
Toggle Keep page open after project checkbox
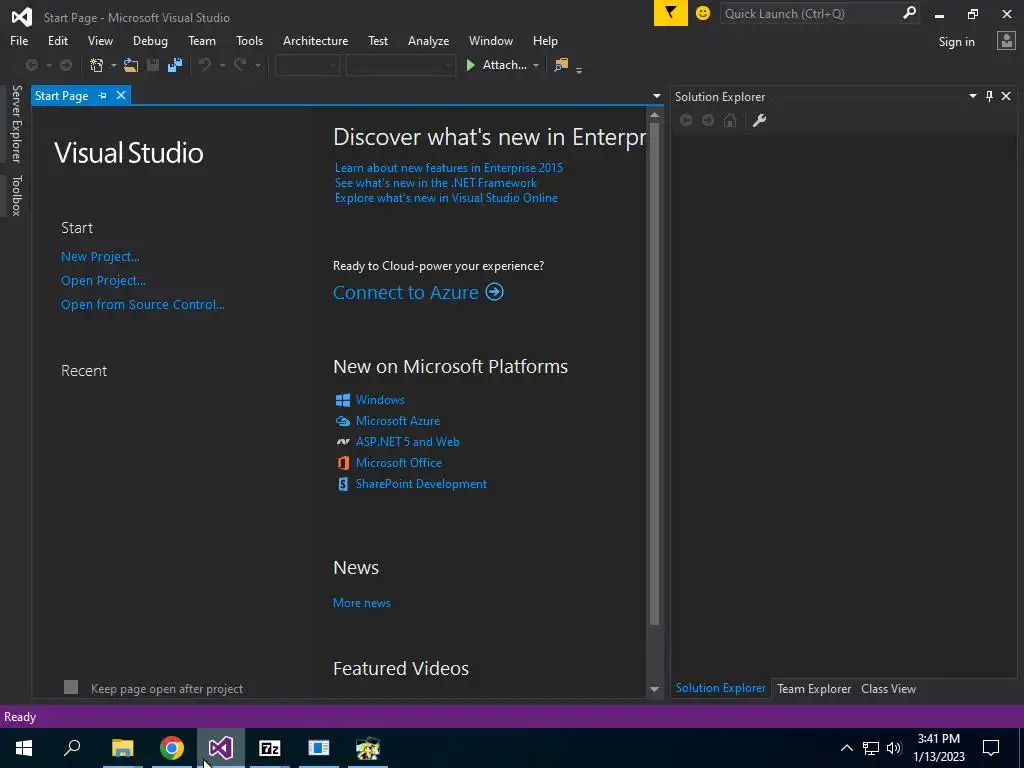pos(71,687)
